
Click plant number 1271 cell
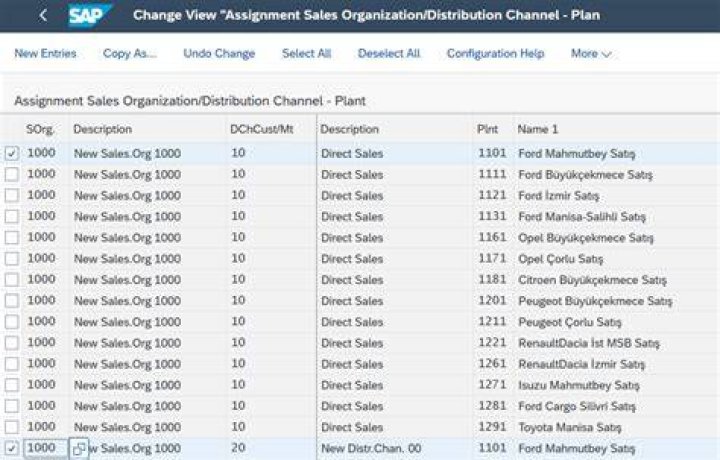point(492,385)
